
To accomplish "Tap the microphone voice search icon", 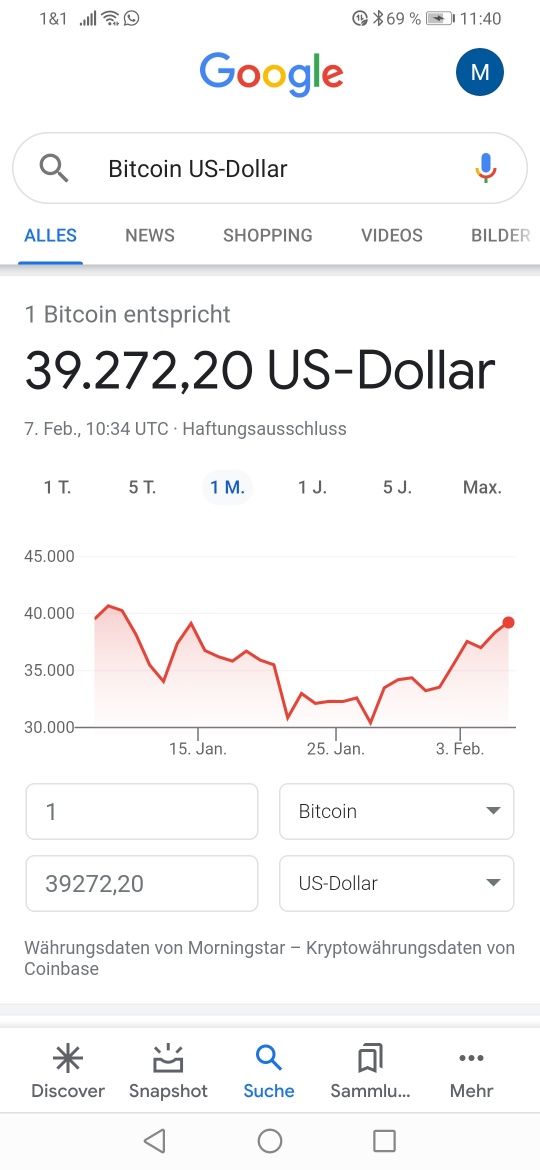I will point(486,168).
